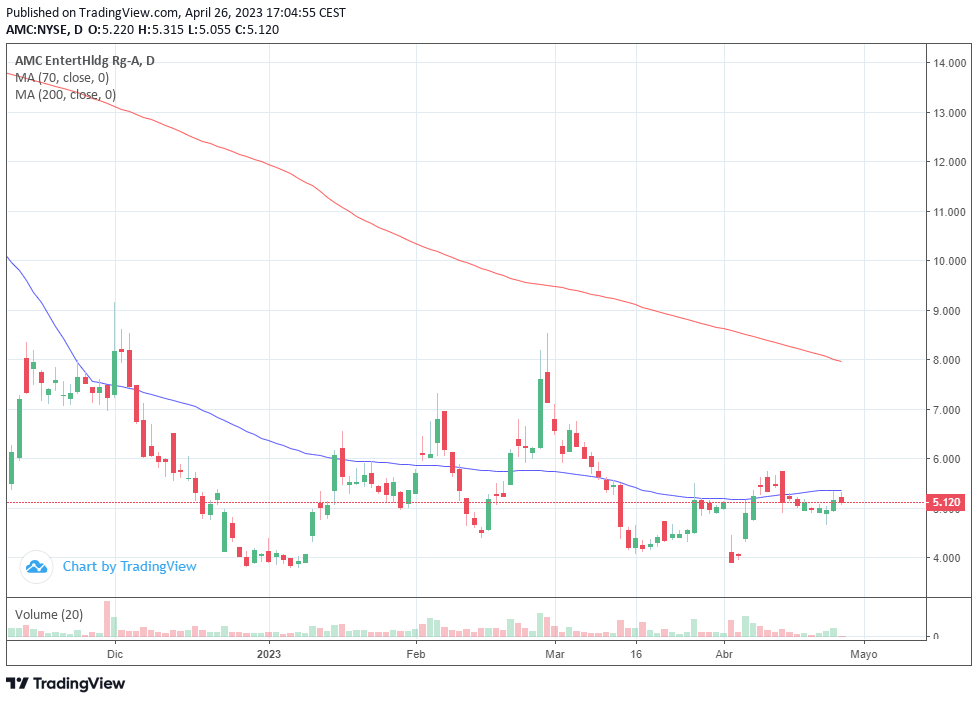Click the tallest volume bar near Dic
The width and height of the screenshot is (978, 702).
tap(107, 619)
